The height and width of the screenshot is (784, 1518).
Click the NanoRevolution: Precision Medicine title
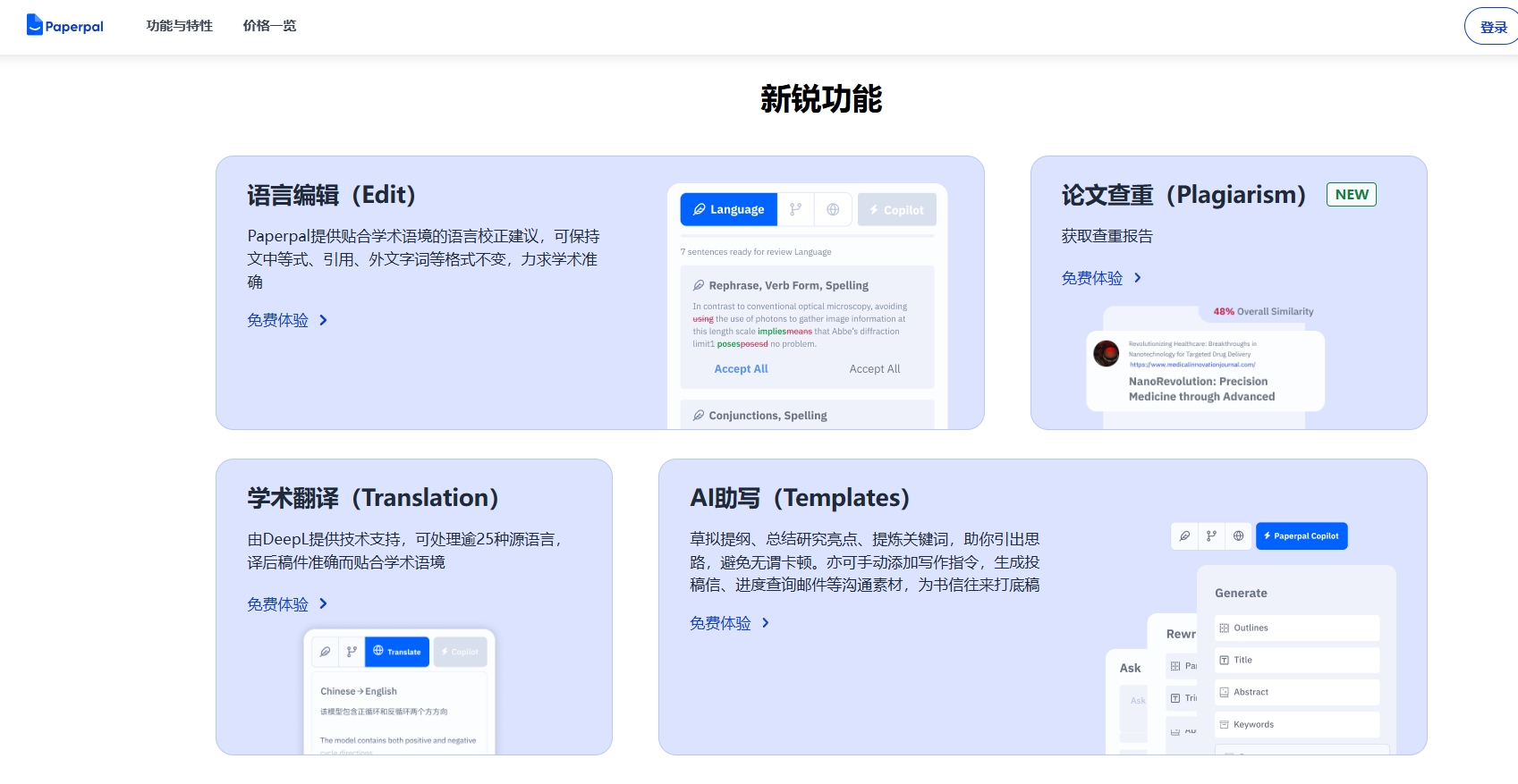pyautogui.click(x=1201, y=389)
